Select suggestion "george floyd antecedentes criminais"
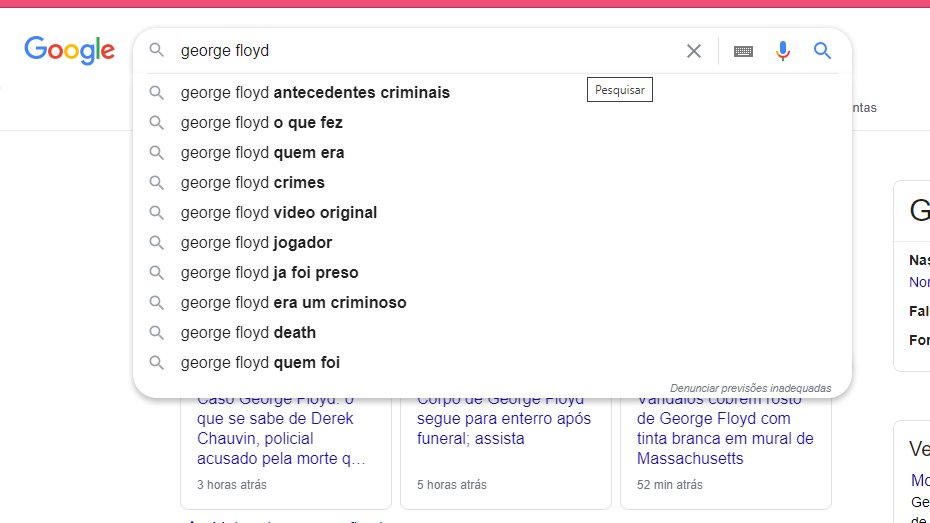930x523 pixels. click(x=492, y=93)
